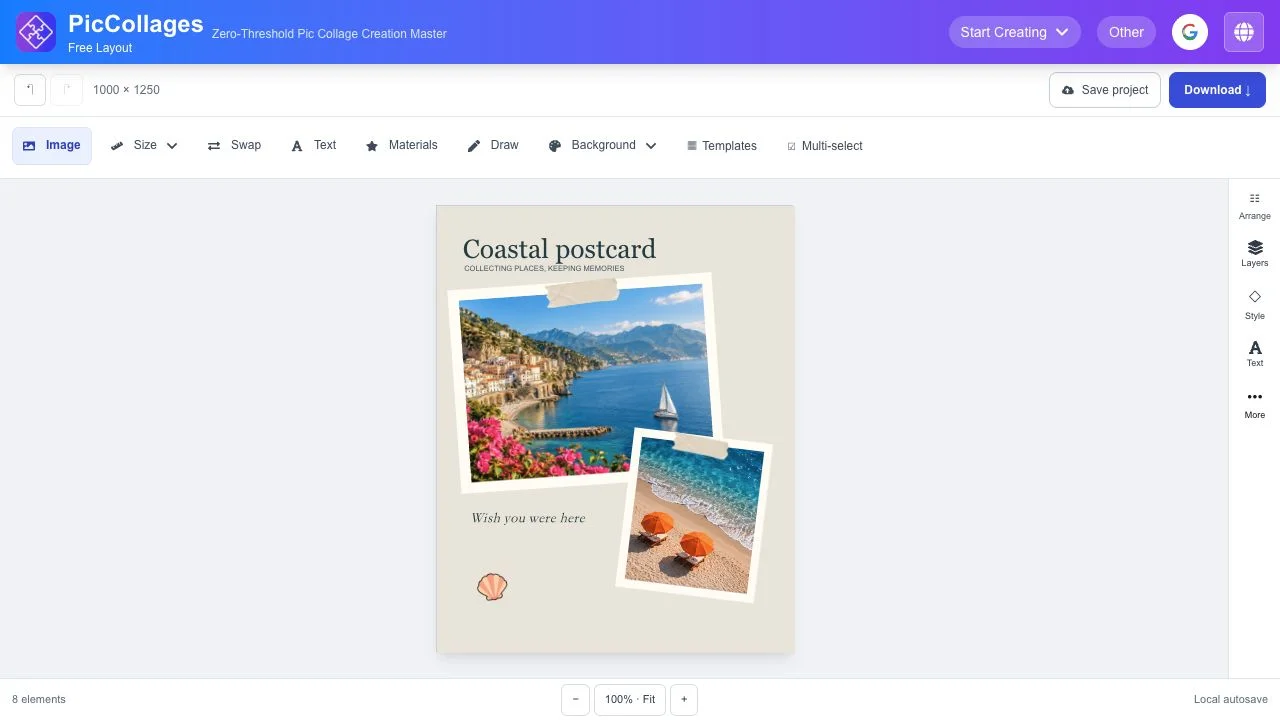Select the Draw pencil tool
Image resolution: width=1280 pixels, height=720 pixels.
tap(493, 146)
